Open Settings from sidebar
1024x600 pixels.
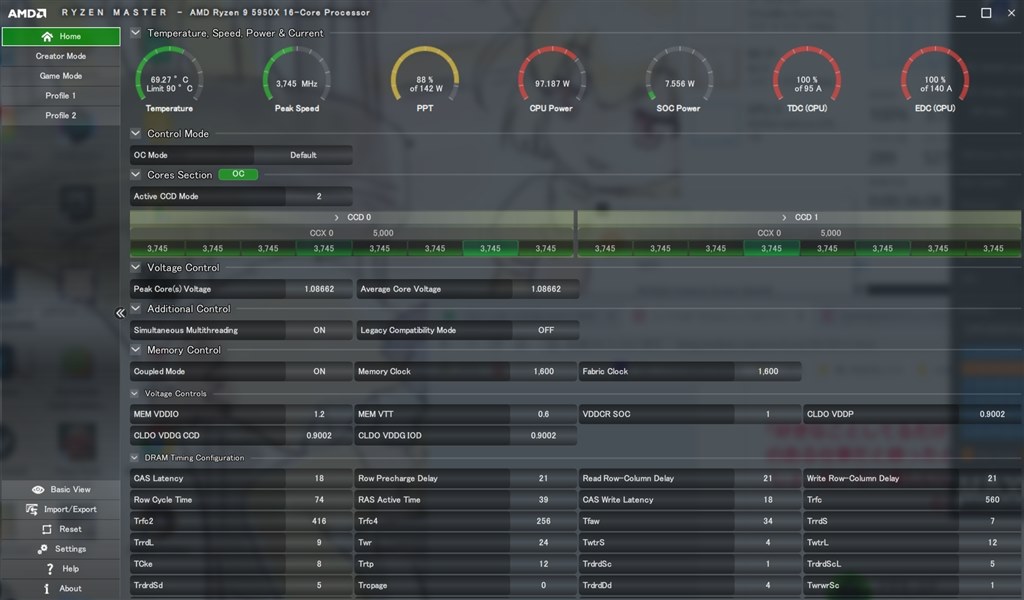(x=61, y=549)
